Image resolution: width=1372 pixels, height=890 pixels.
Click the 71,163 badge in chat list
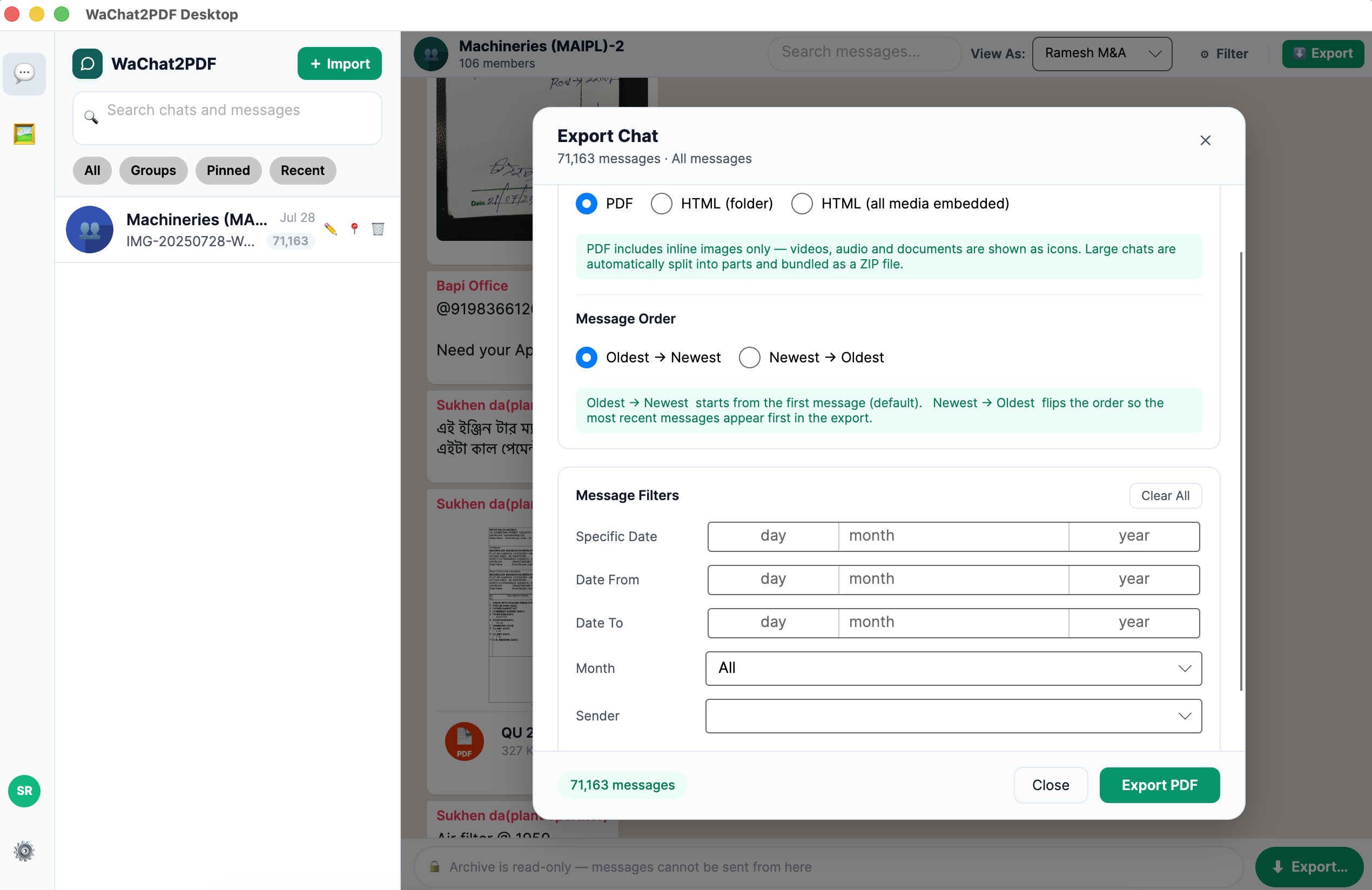pos(291,241)
